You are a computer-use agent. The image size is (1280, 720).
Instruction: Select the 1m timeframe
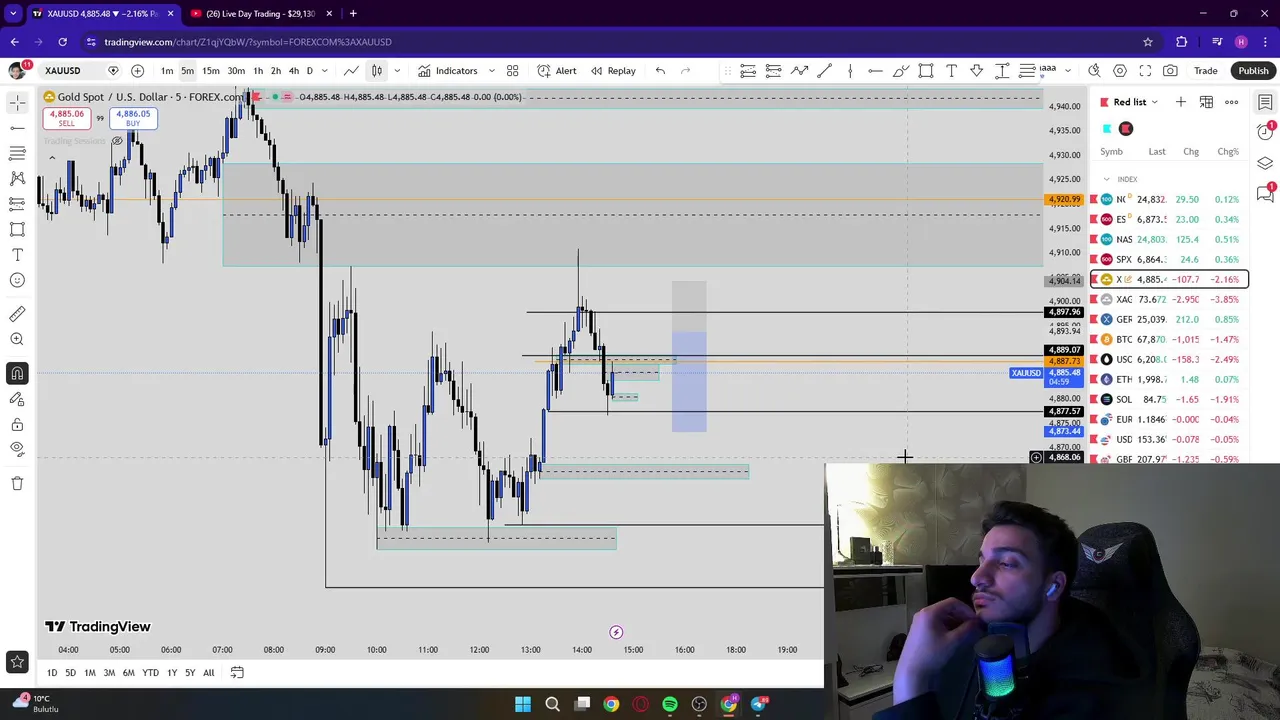tap(167, 71)
